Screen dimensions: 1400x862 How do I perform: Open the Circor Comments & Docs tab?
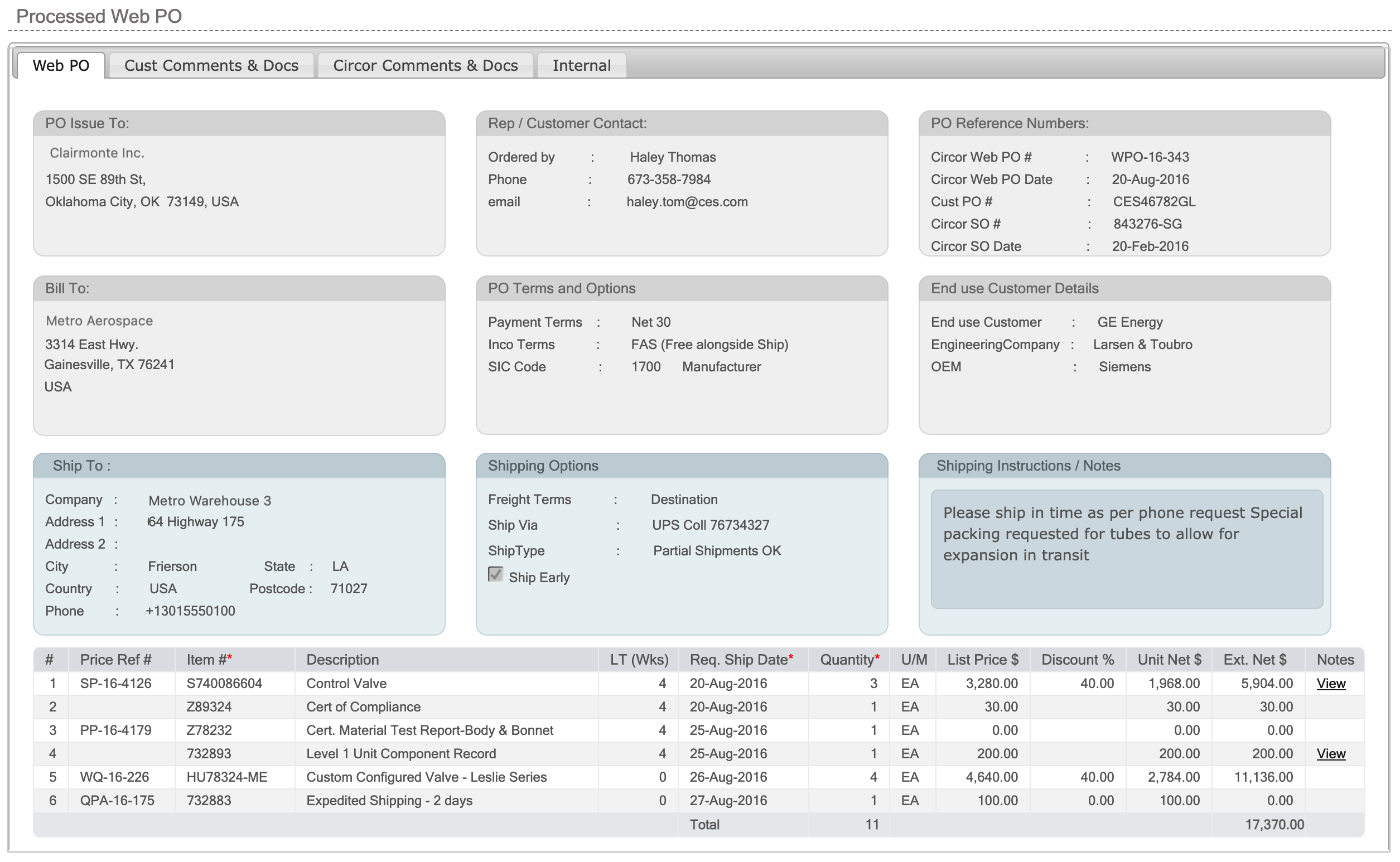(x=426, y=66)
